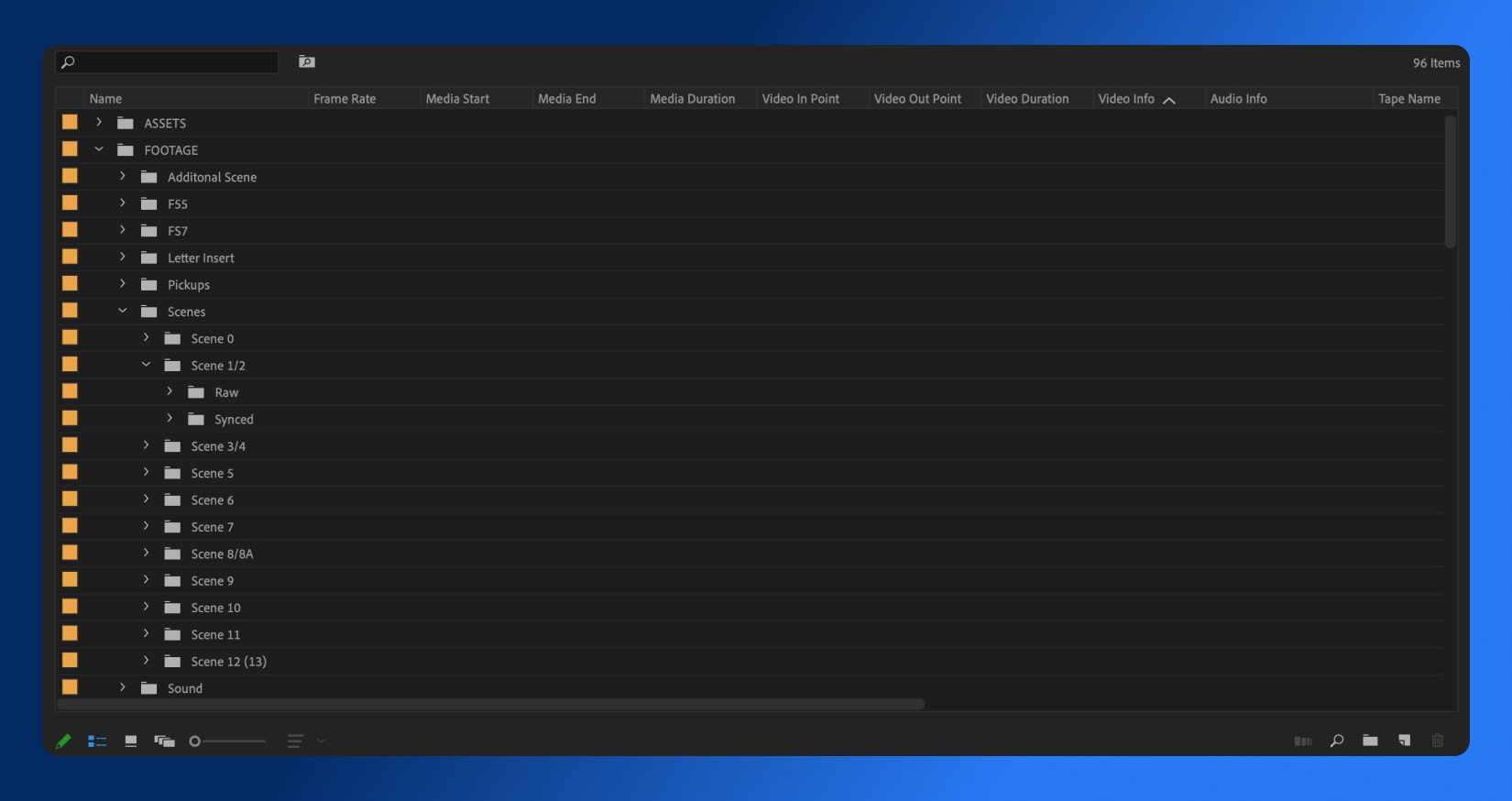
Task: Expand the Synced bin
Action: point(170,418)
